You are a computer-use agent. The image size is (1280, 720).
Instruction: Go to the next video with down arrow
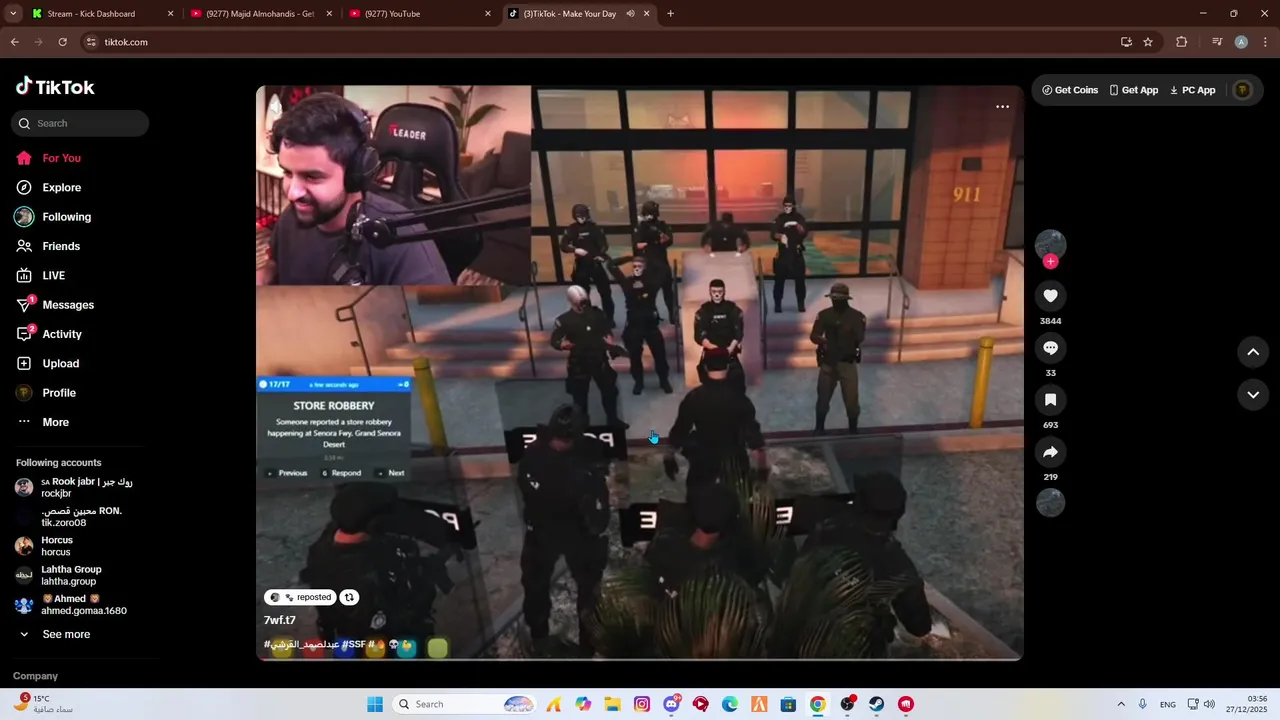[x=1253, y=395]
